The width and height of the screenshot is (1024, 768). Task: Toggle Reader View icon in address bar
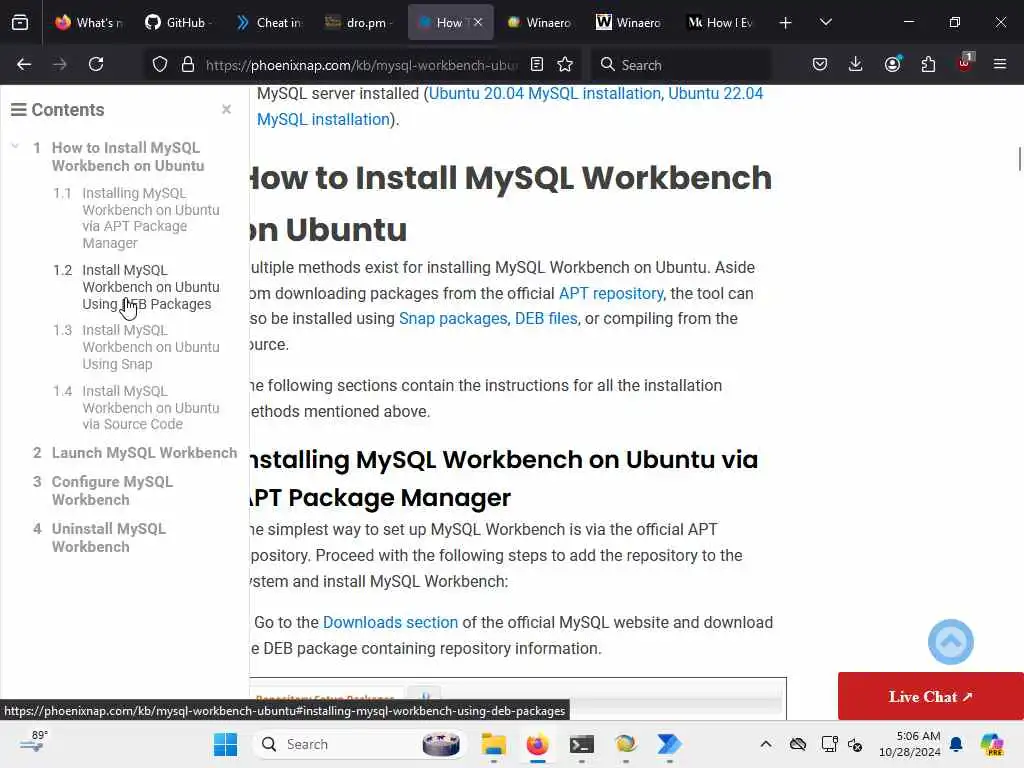pos(537,64)
